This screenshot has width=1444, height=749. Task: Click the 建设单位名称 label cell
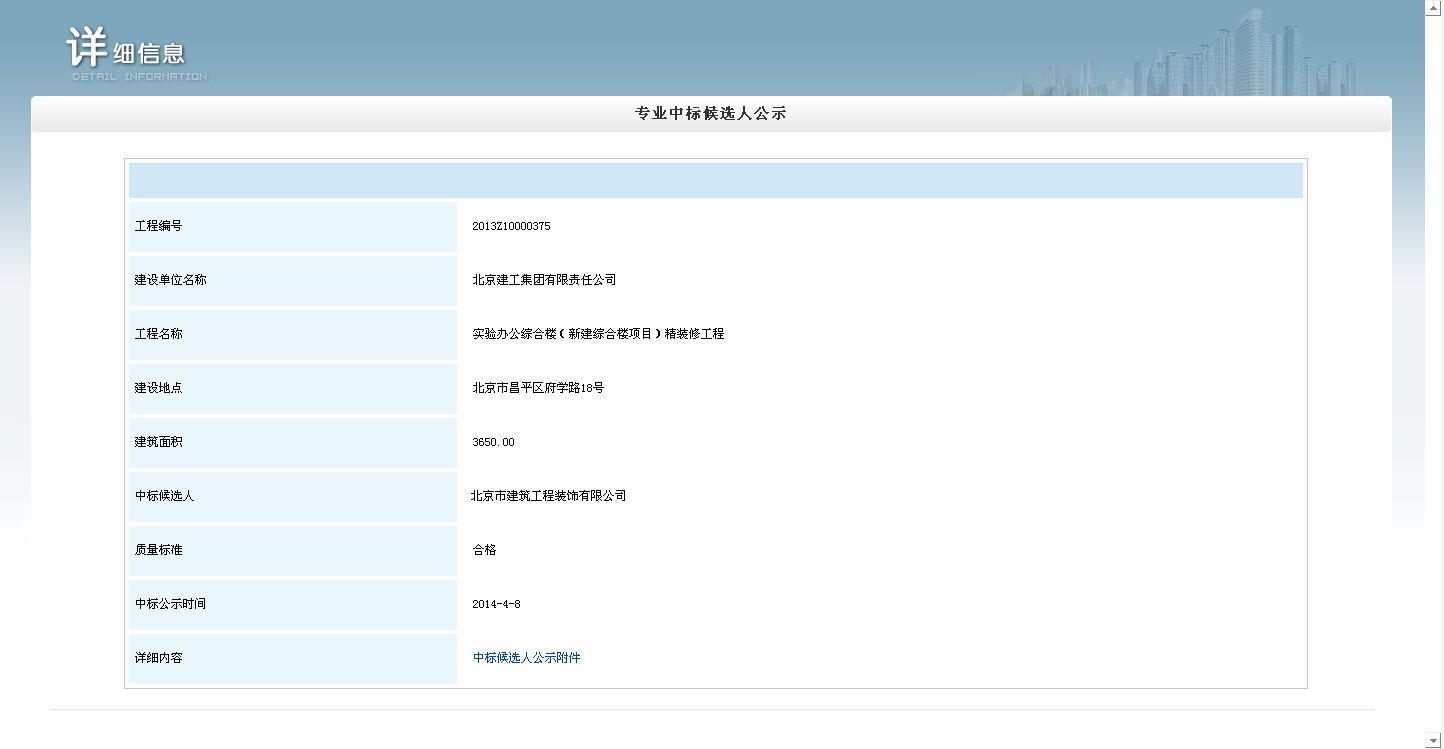[292, 281]
